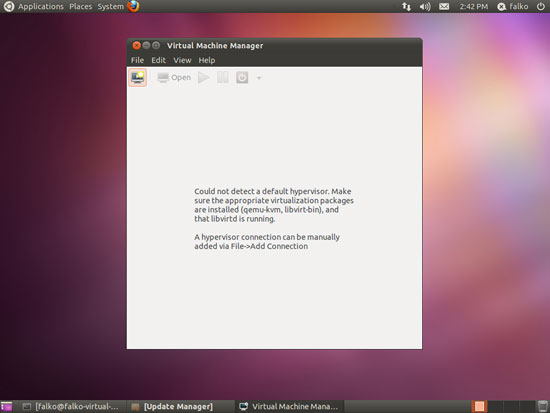
Task: Click the New virtual machine icon
Action: tap(138, 77)
